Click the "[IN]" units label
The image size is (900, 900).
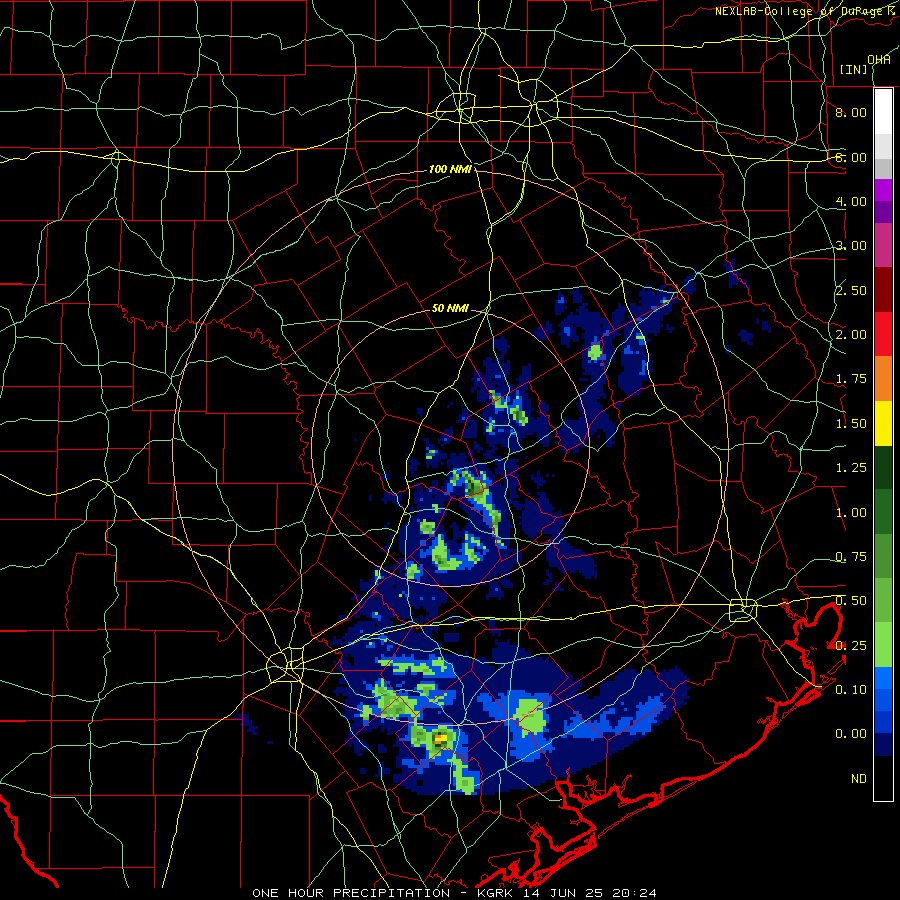tap(854, 69)
